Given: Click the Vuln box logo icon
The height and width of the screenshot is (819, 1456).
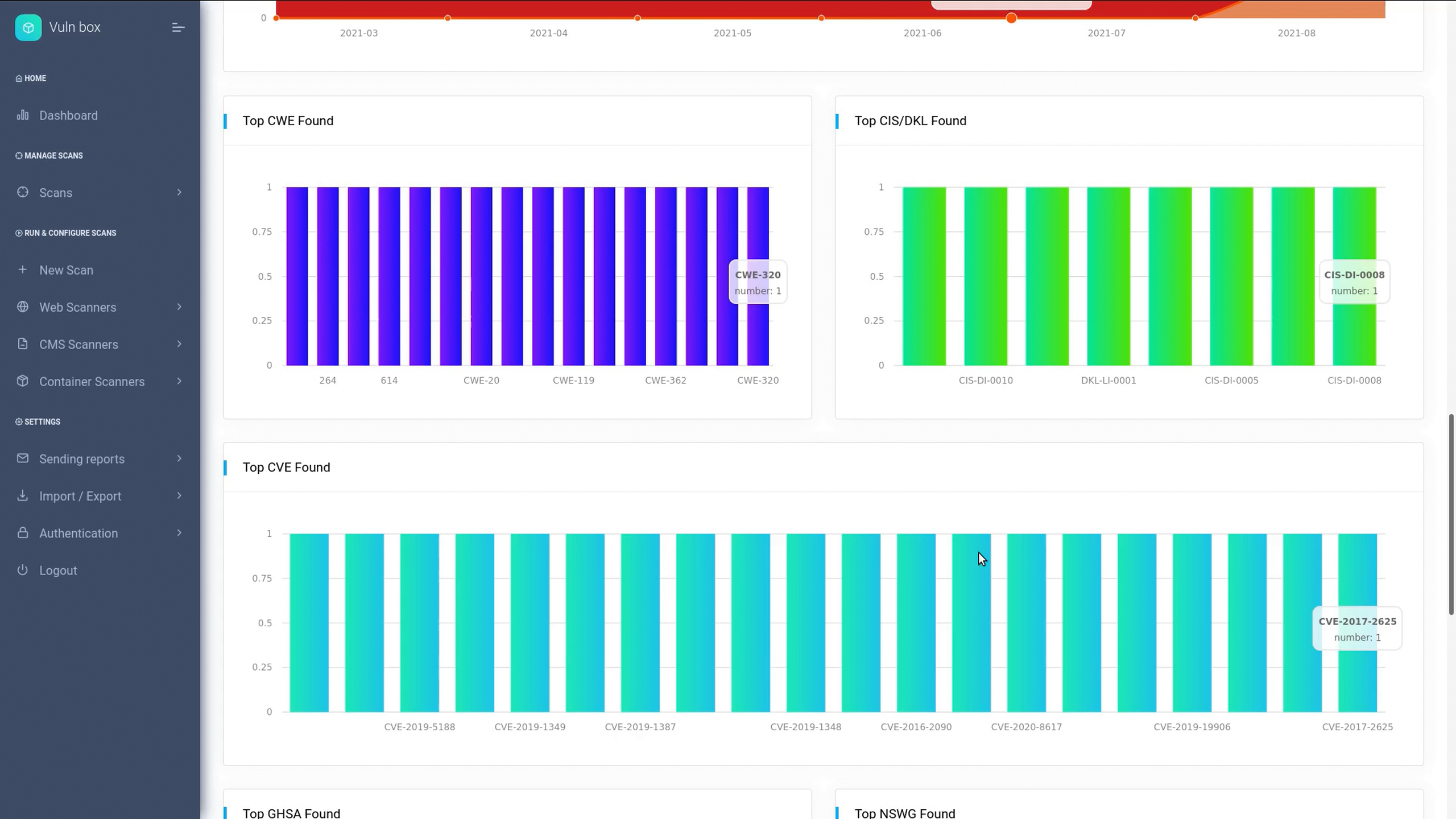Looking at the screenshot, I should pyautogui.click(x=28, y=27).
